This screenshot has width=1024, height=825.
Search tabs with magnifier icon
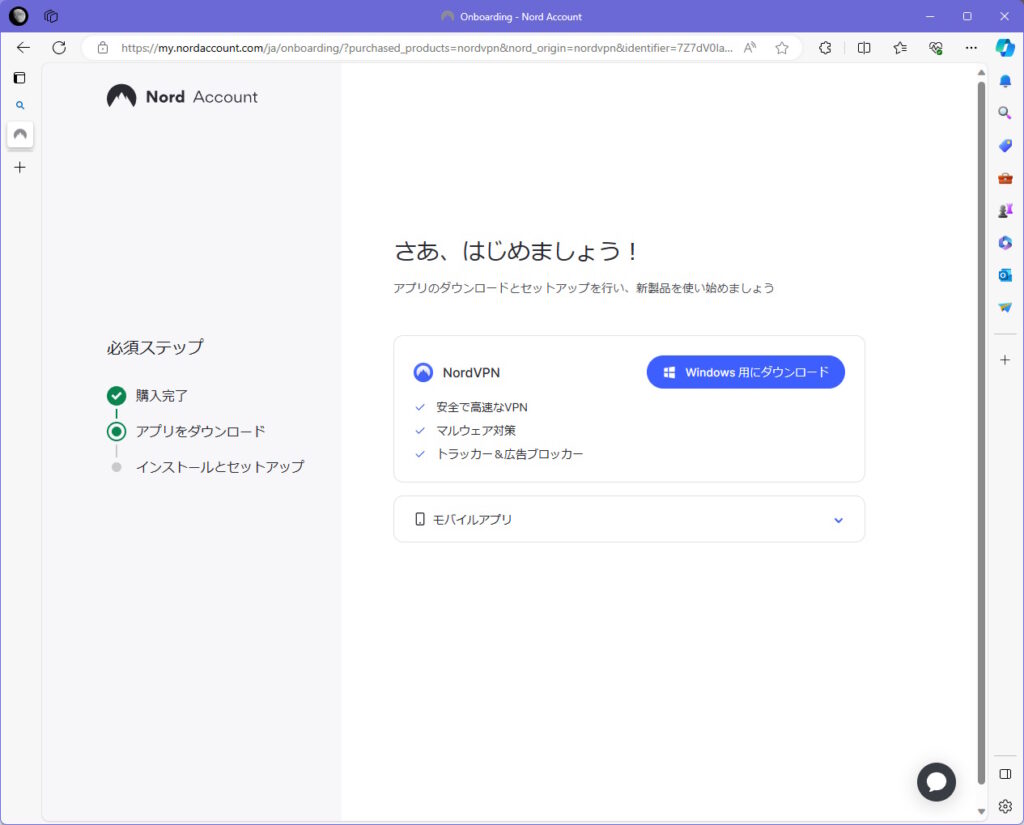click(x=20, y=105)
